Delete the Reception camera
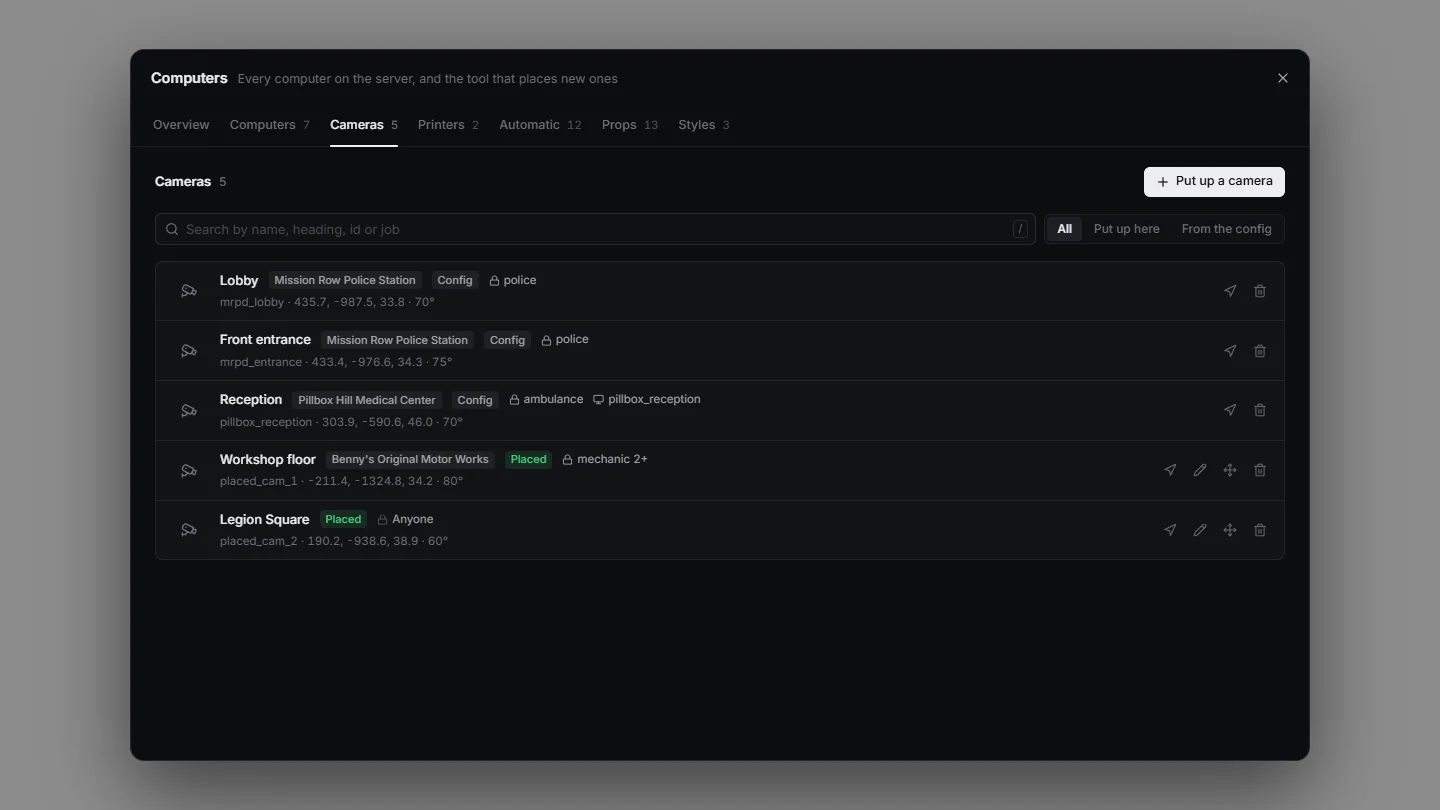Image resolution: width=1440 pixels, height=810 pixels. pyautogui.click(x=1260, y=410)
